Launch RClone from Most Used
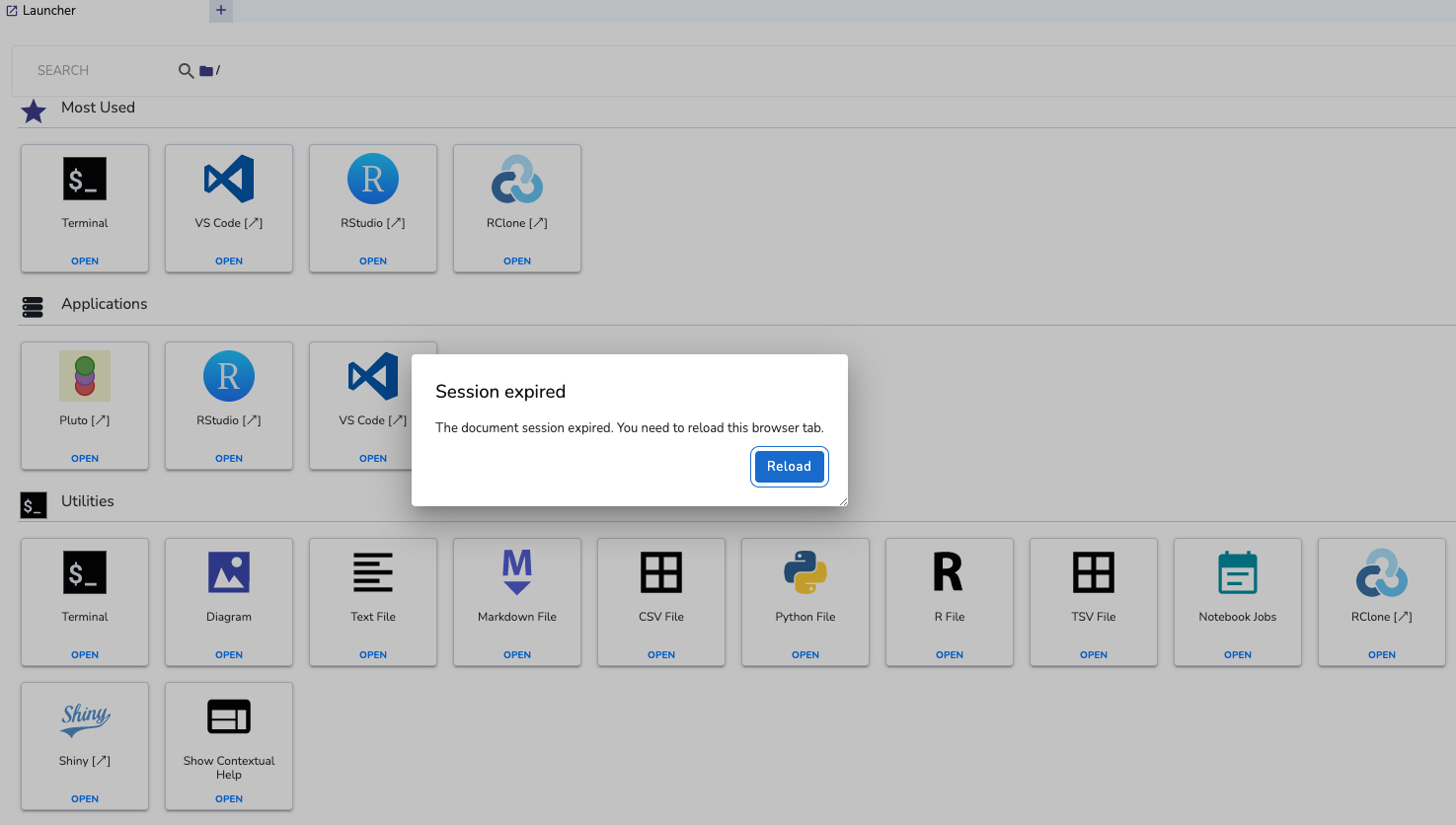 (516, 179)
